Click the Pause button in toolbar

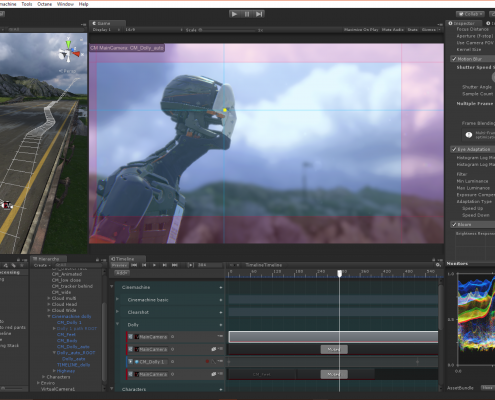(247, 14)
